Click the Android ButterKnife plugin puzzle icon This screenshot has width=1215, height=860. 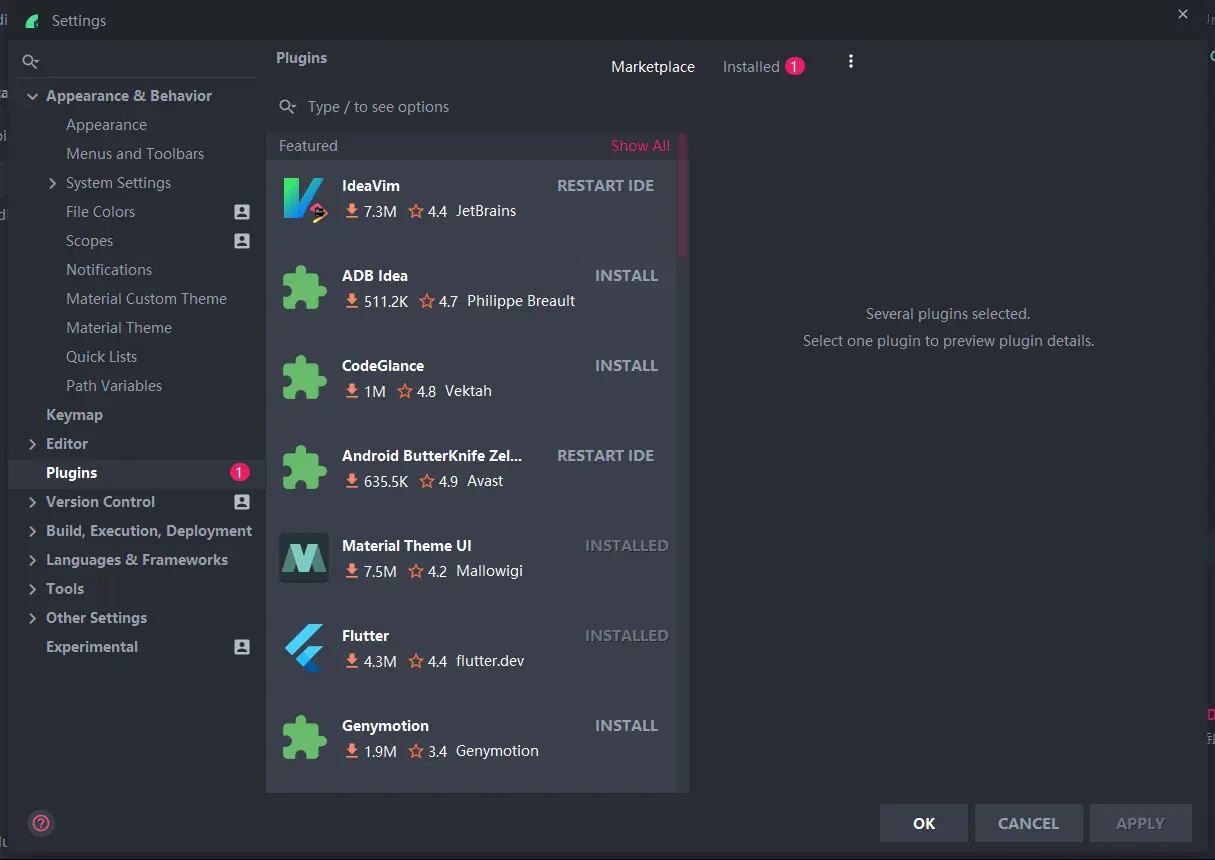click(x=304, y=468)
